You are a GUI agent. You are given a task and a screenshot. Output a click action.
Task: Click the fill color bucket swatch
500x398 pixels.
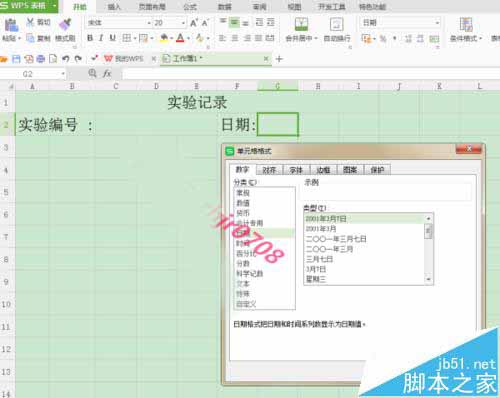(164, 38)
